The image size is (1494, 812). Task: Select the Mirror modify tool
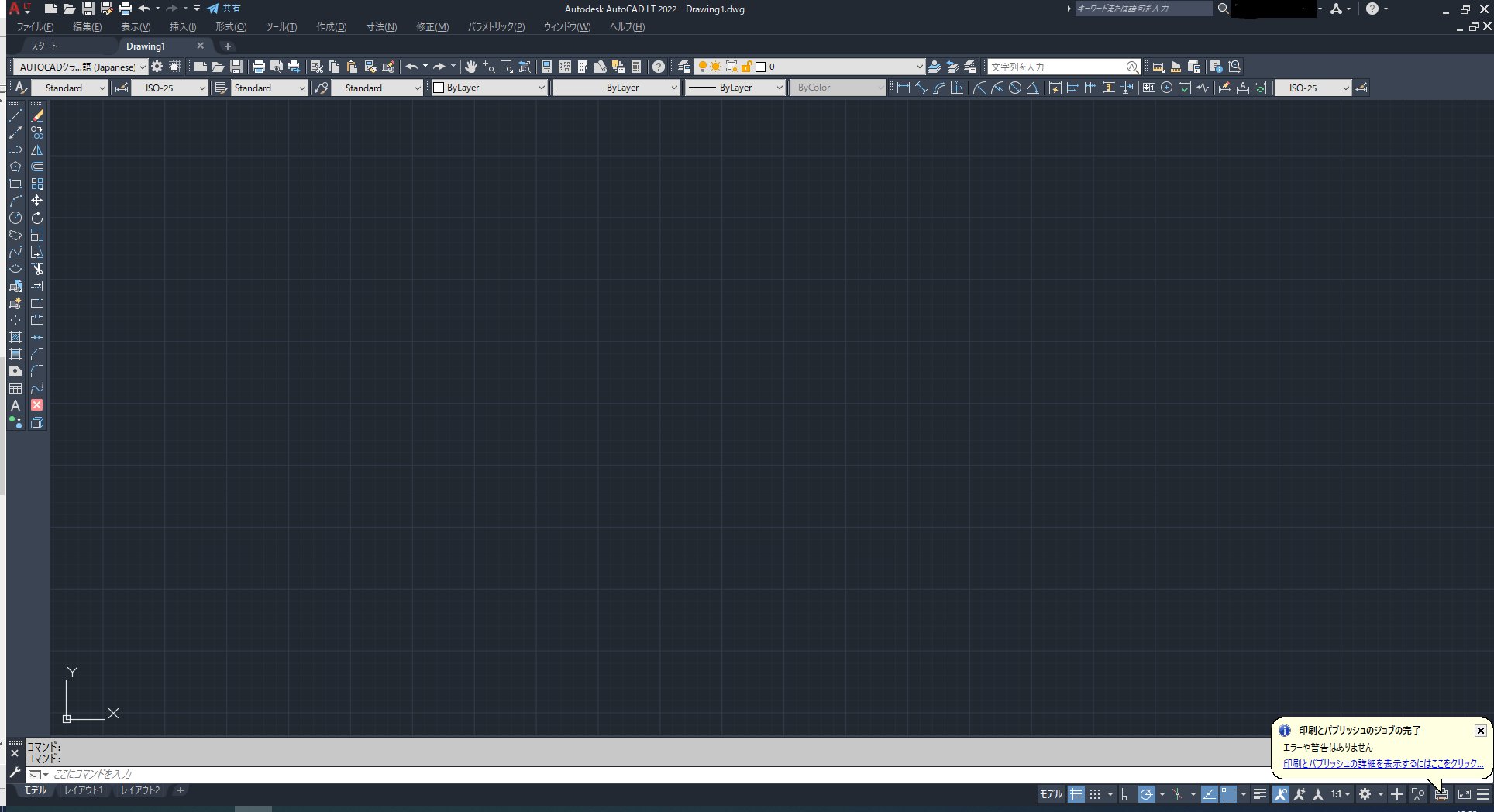[x=37, y=150]
